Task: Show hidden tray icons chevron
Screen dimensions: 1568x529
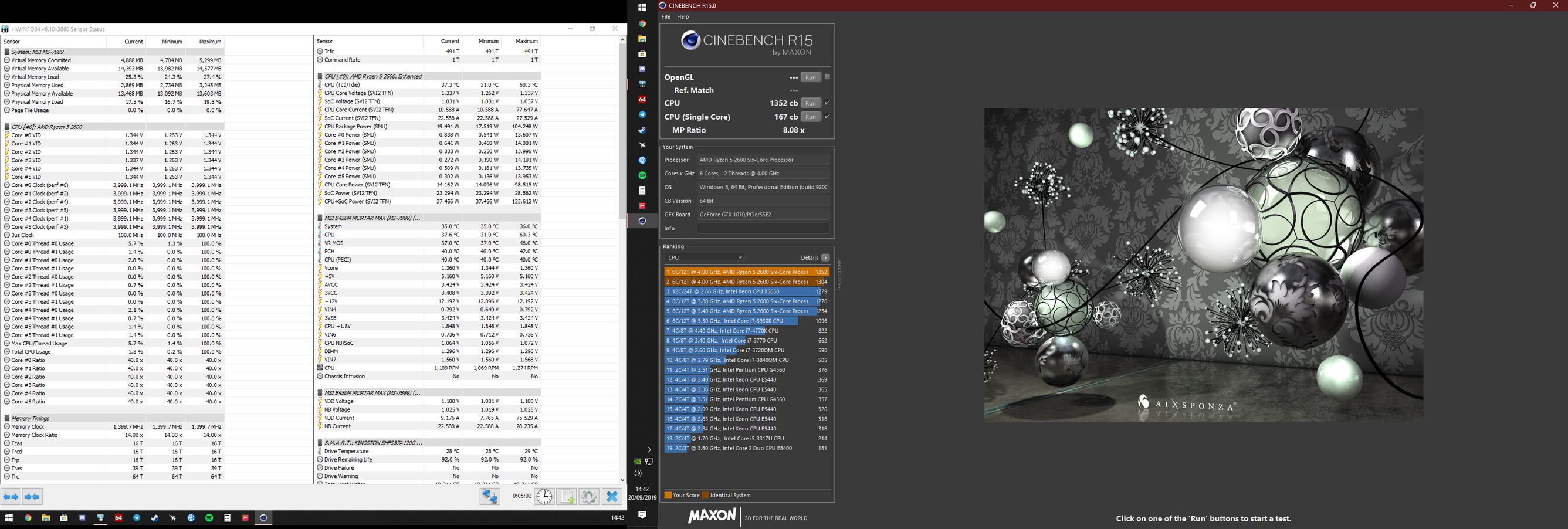Action: point(649,450)
